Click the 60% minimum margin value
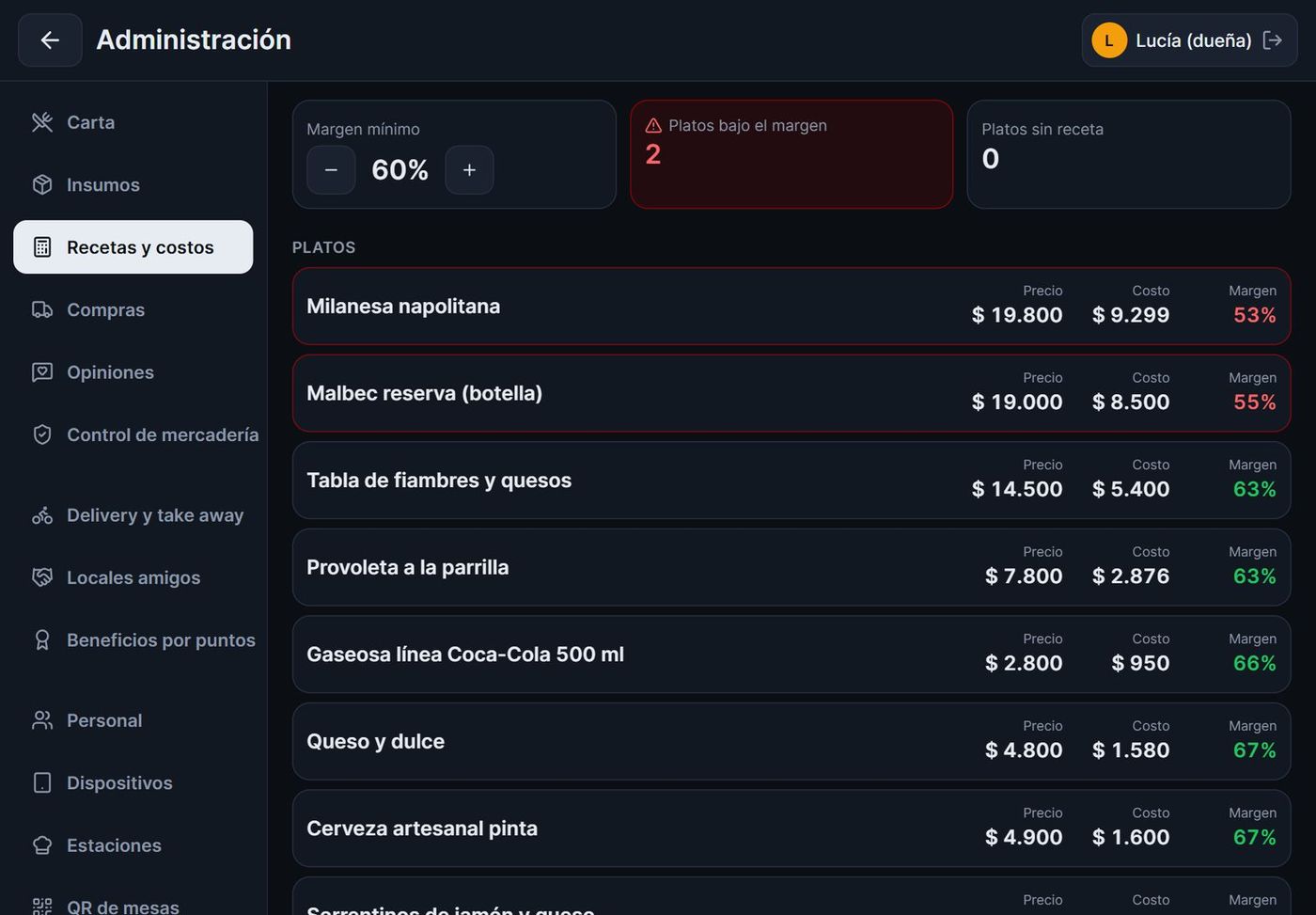Image resolution: width=1316 pixels, height=915 pixels. 399,170
